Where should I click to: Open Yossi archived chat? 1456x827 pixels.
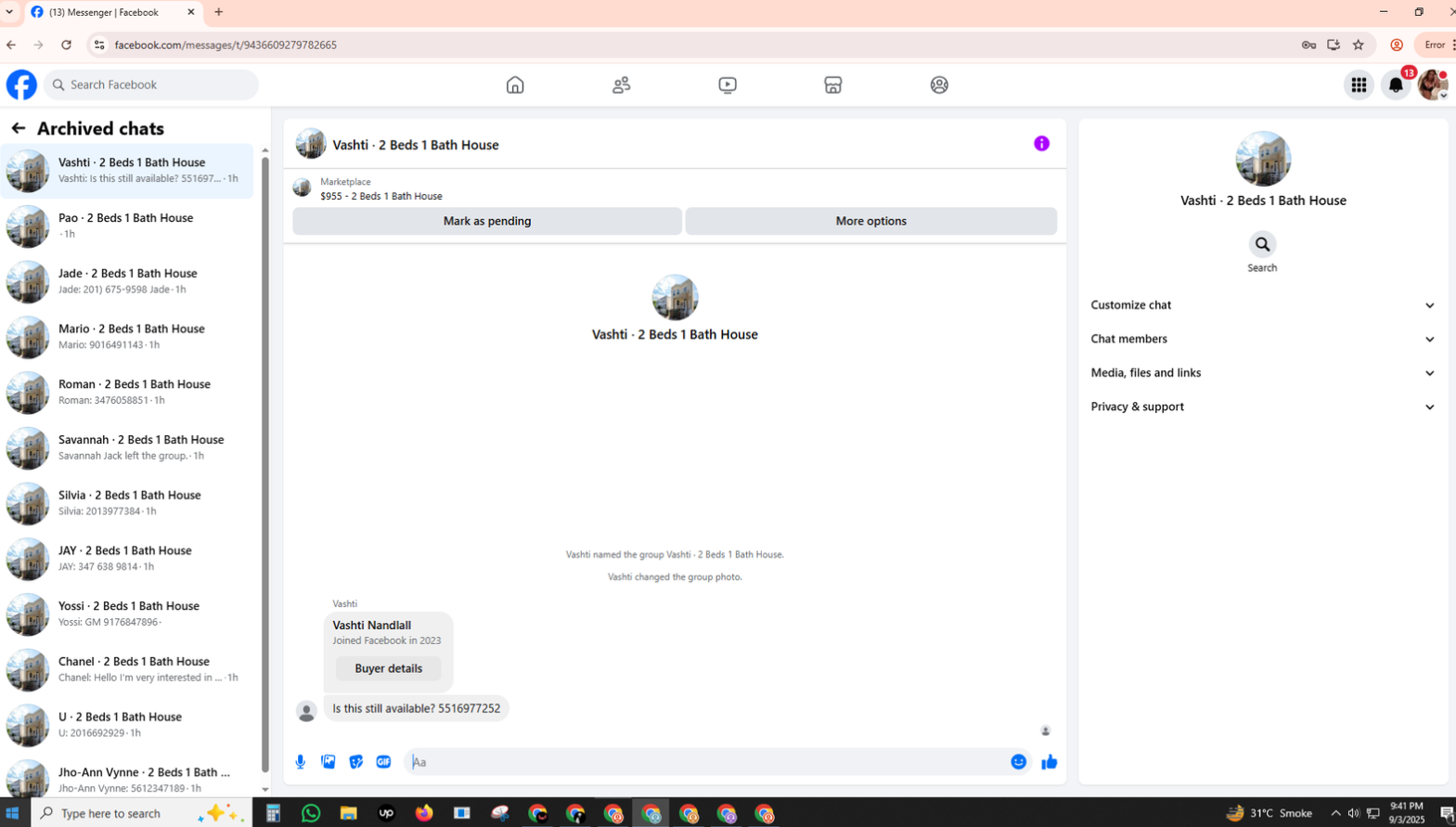tap(127, 614)
